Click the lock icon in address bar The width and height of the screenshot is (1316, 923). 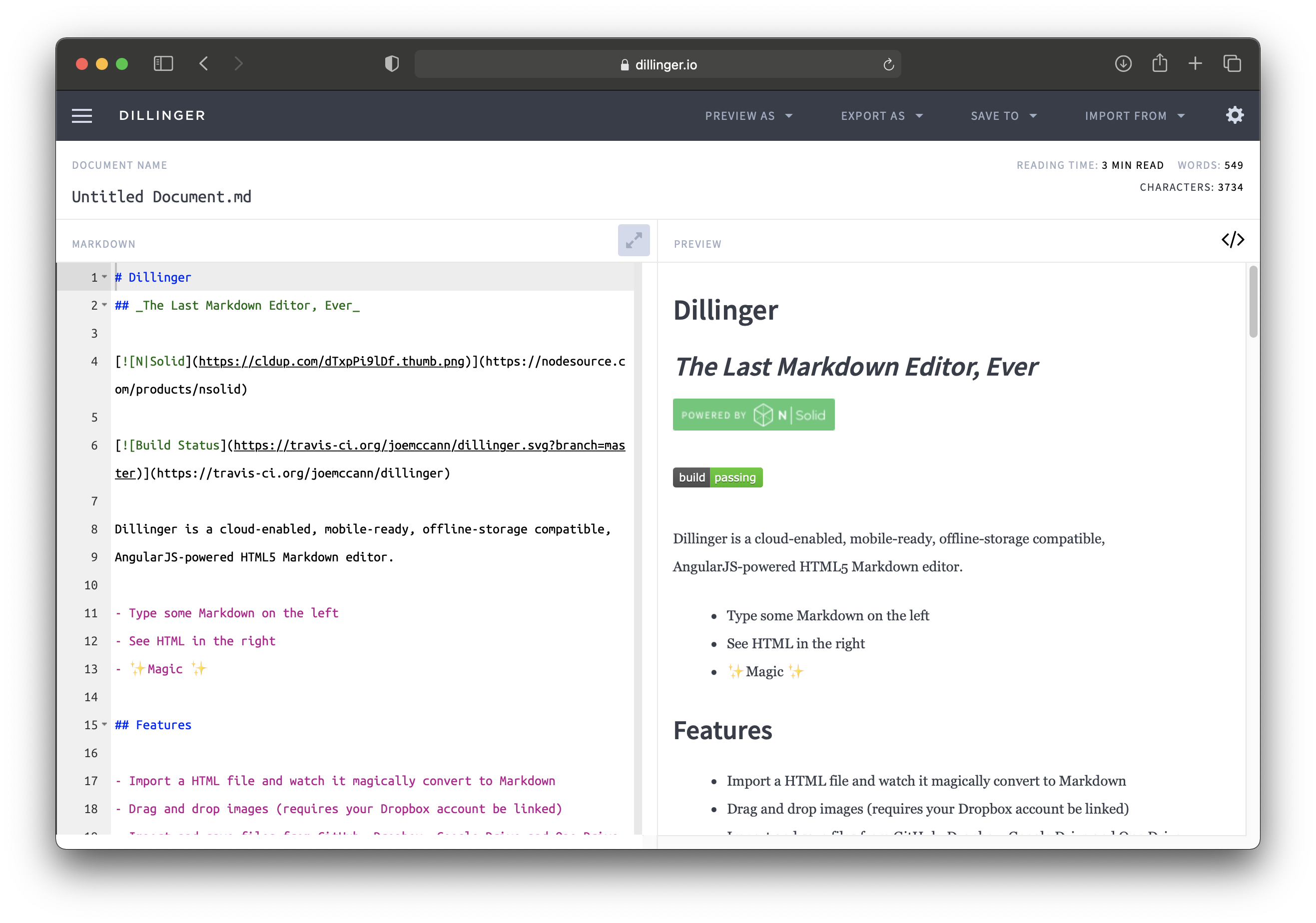pos(624,65)
